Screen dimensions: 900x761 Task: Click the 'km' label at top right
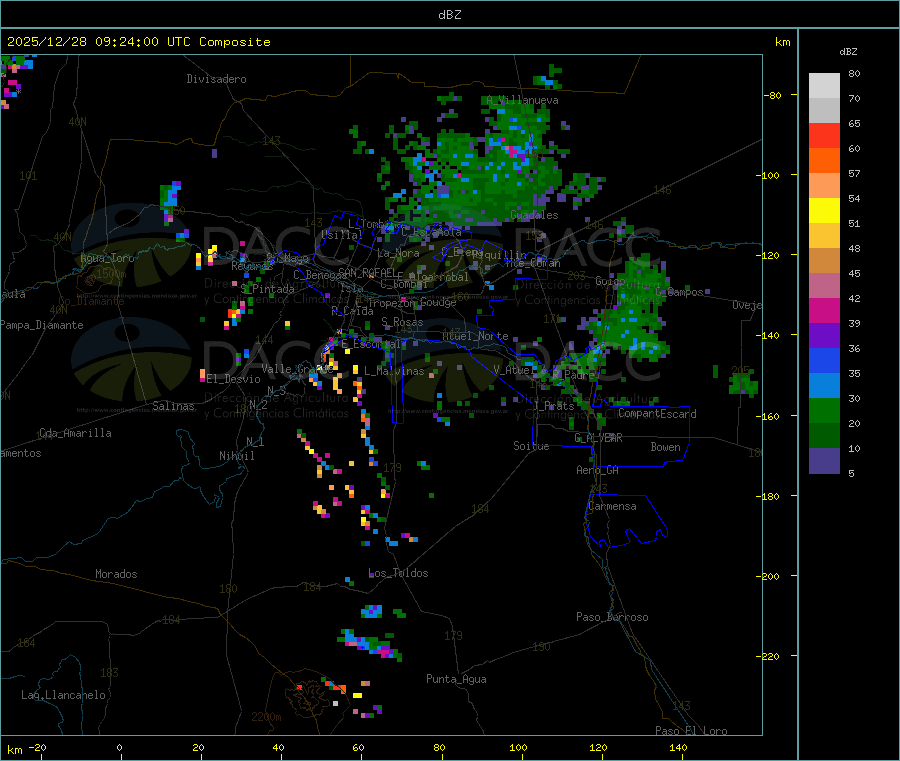pyautogui.click(x=782, y=42)
